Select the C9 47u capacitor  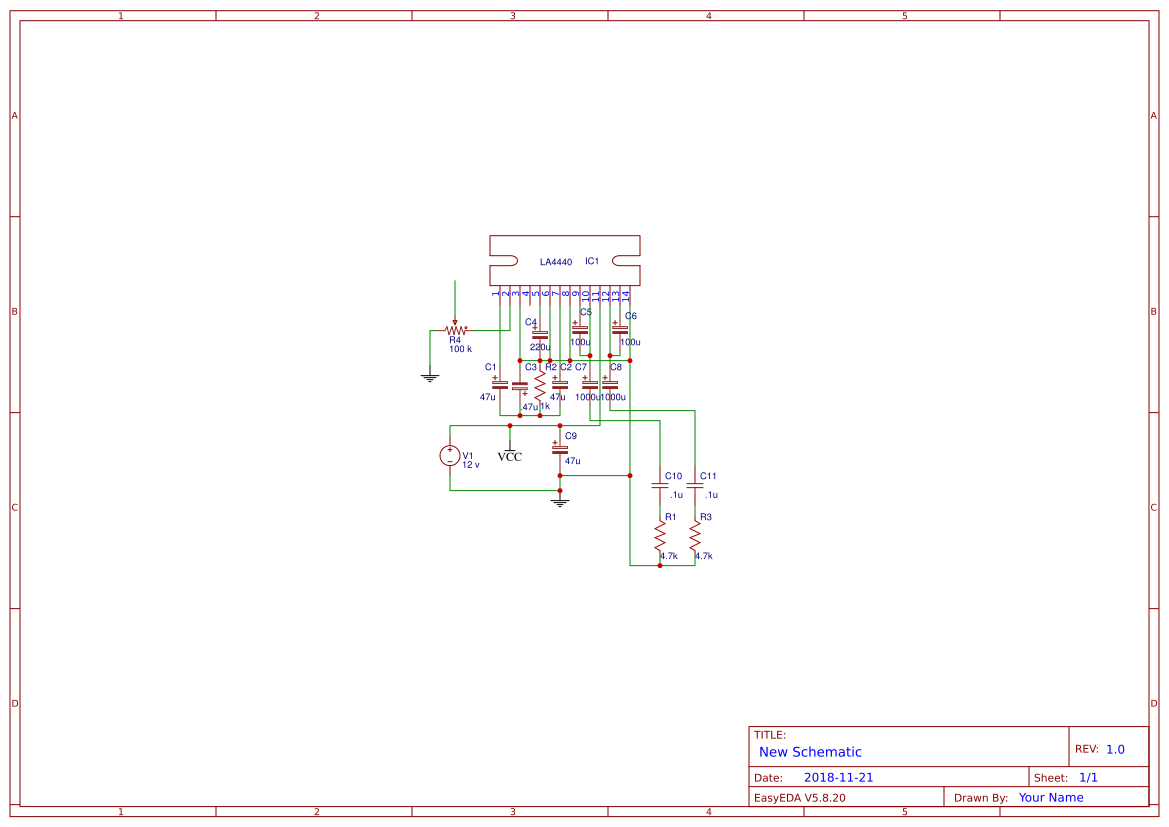[x=560, y=449]
